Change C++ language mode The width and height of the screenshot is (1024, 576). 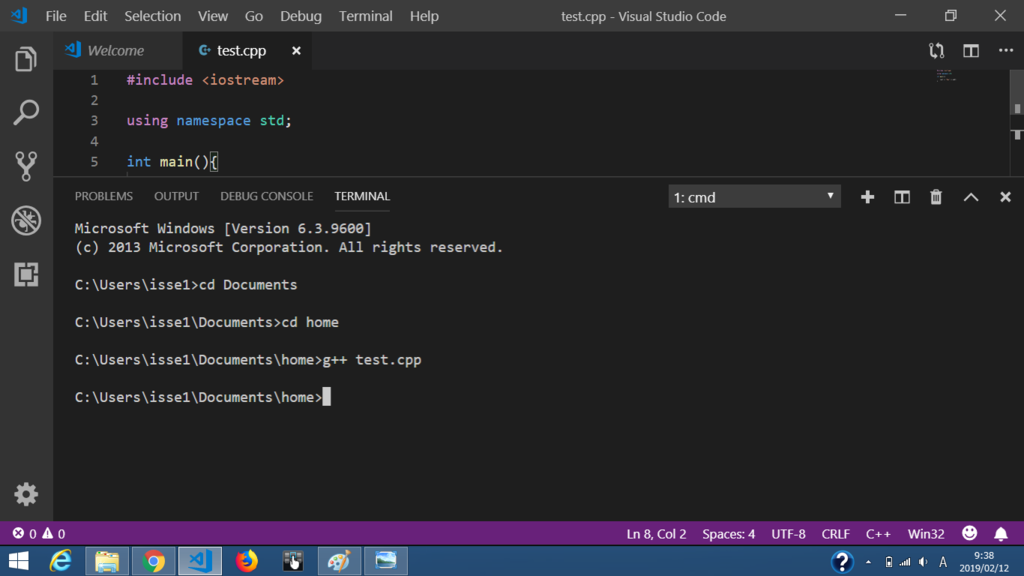(x=878, y=534)
